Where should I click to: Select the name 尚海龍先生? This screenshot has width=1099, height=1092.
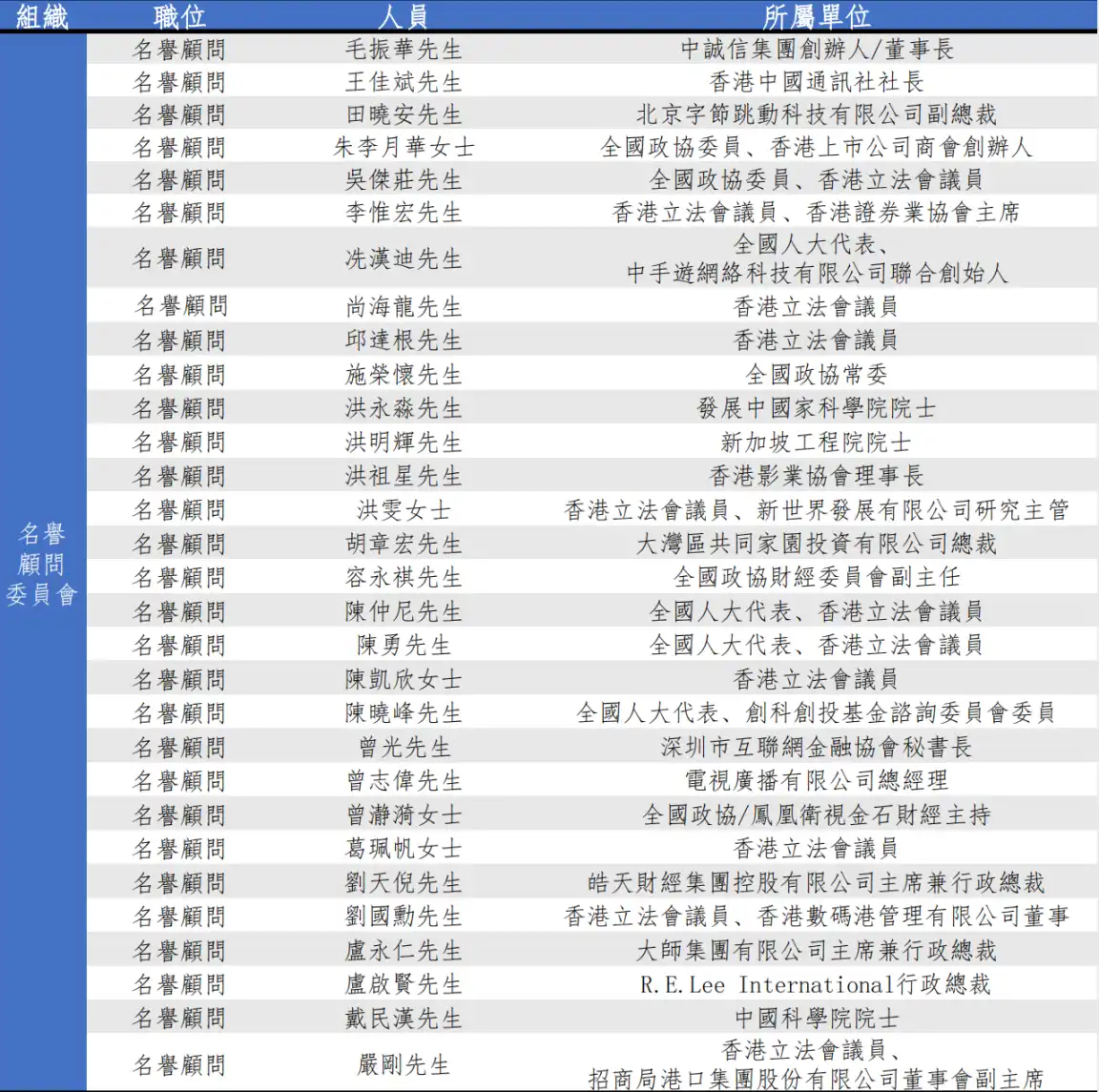pyautogui.click(x=404, y=306)
